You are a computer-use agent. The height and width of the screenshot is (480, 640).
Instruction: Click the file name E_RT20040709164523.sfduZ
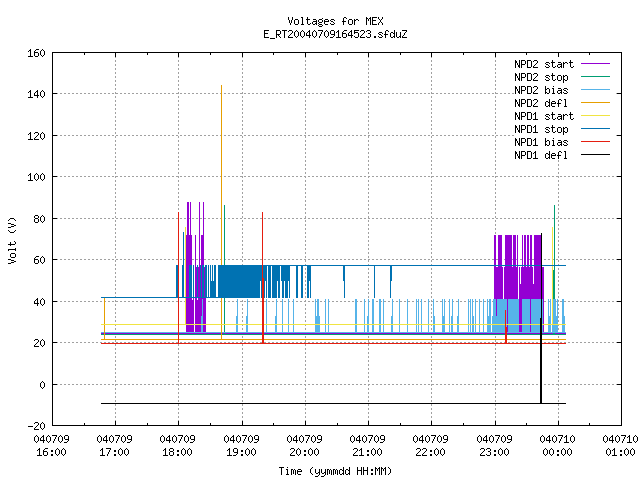click(335, 34)
